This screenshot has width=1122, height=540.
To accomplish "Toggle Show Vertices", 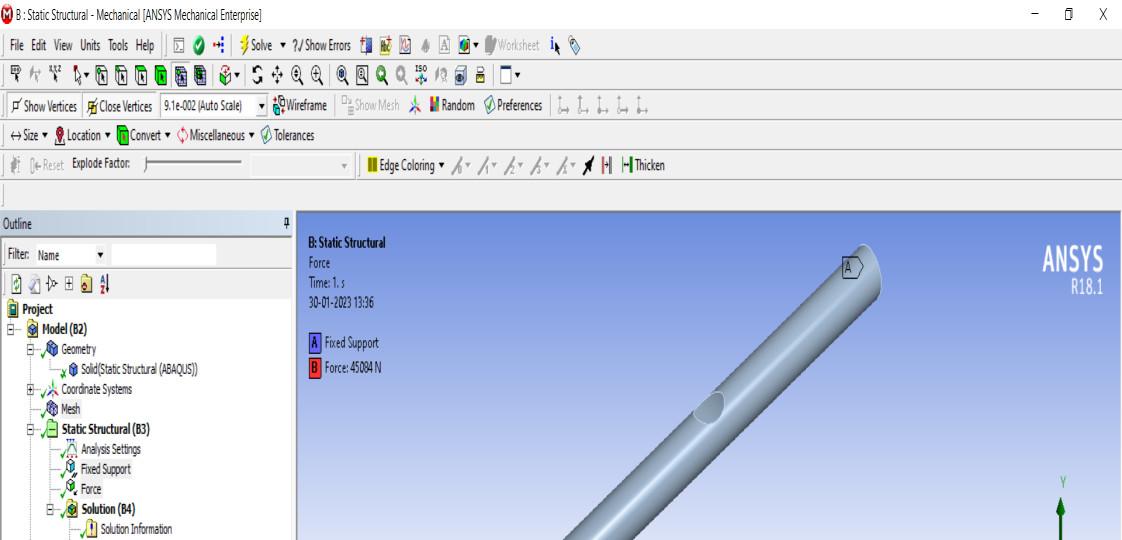I will point(44,106).
